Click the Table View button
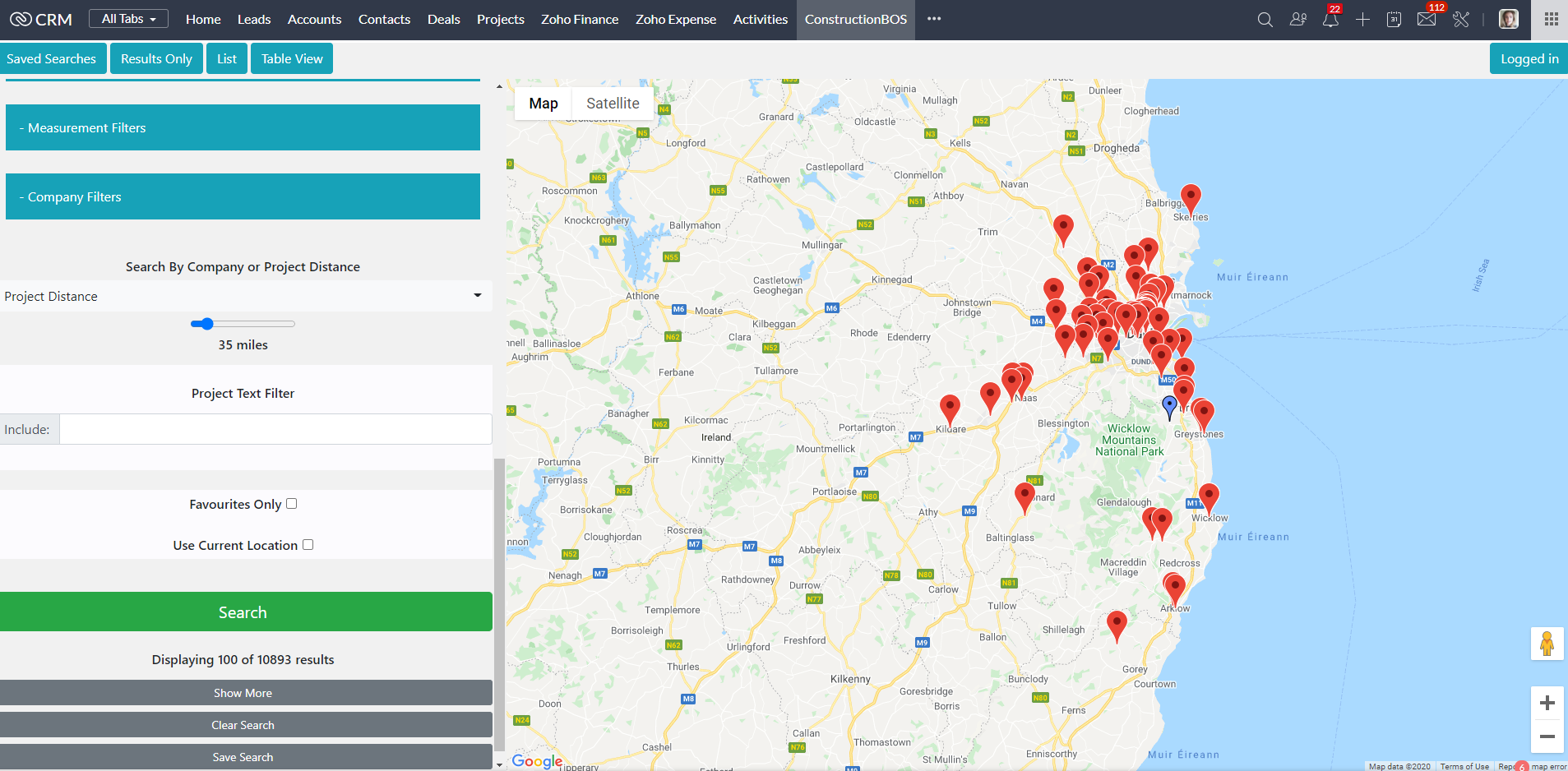This screenshot has width=1568, height=771. click(292, 58)
